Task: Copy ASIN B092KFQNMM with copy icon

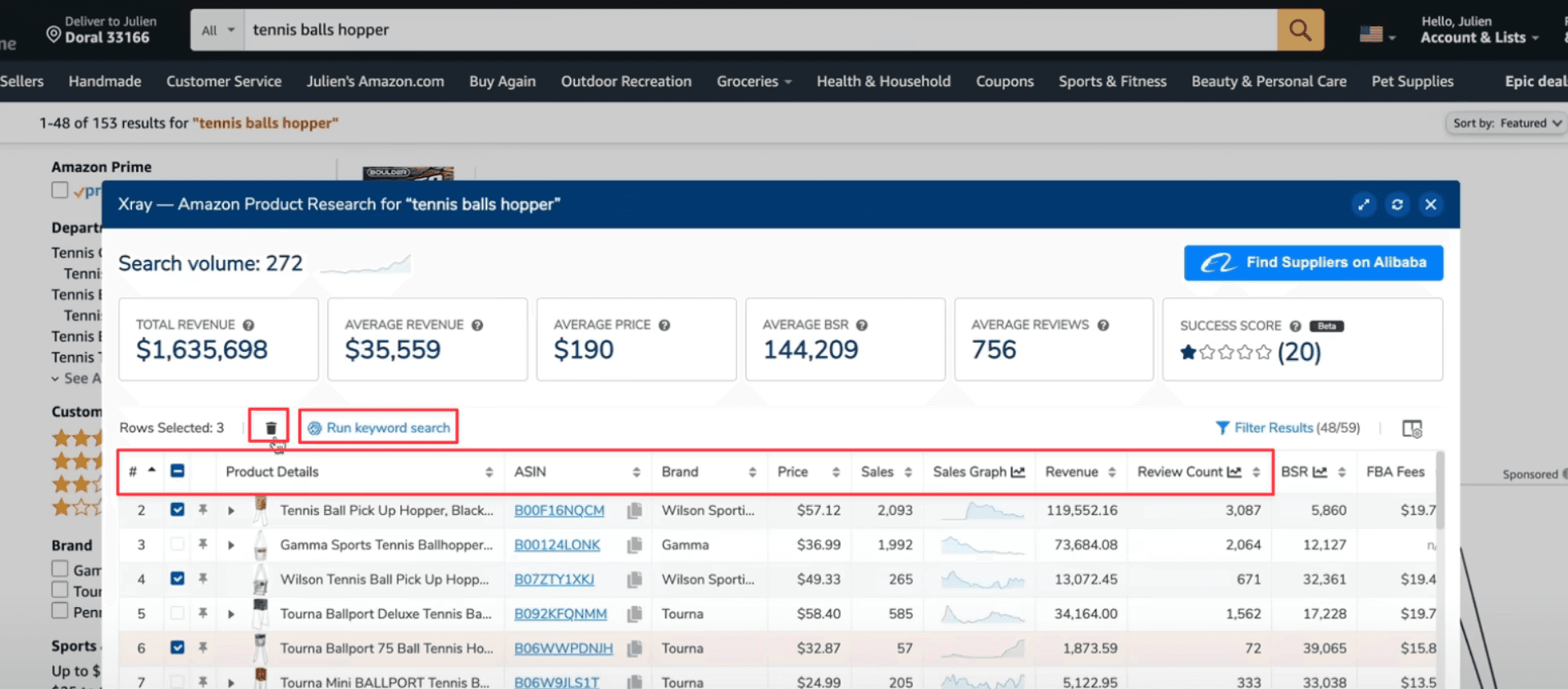Action: [634, 614]
